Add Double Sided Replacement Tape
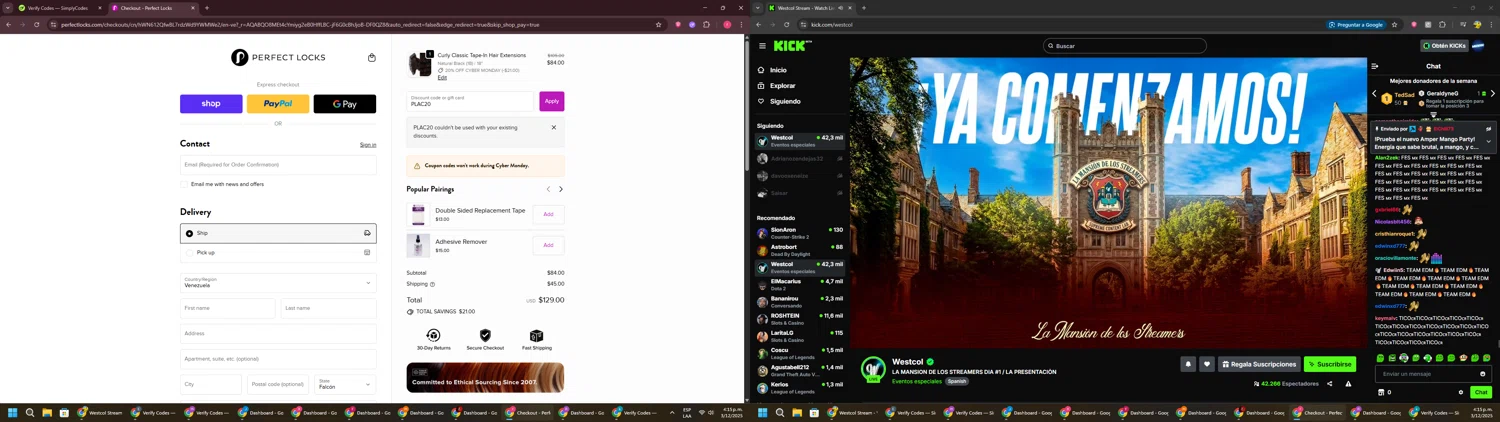 [548, 214]
